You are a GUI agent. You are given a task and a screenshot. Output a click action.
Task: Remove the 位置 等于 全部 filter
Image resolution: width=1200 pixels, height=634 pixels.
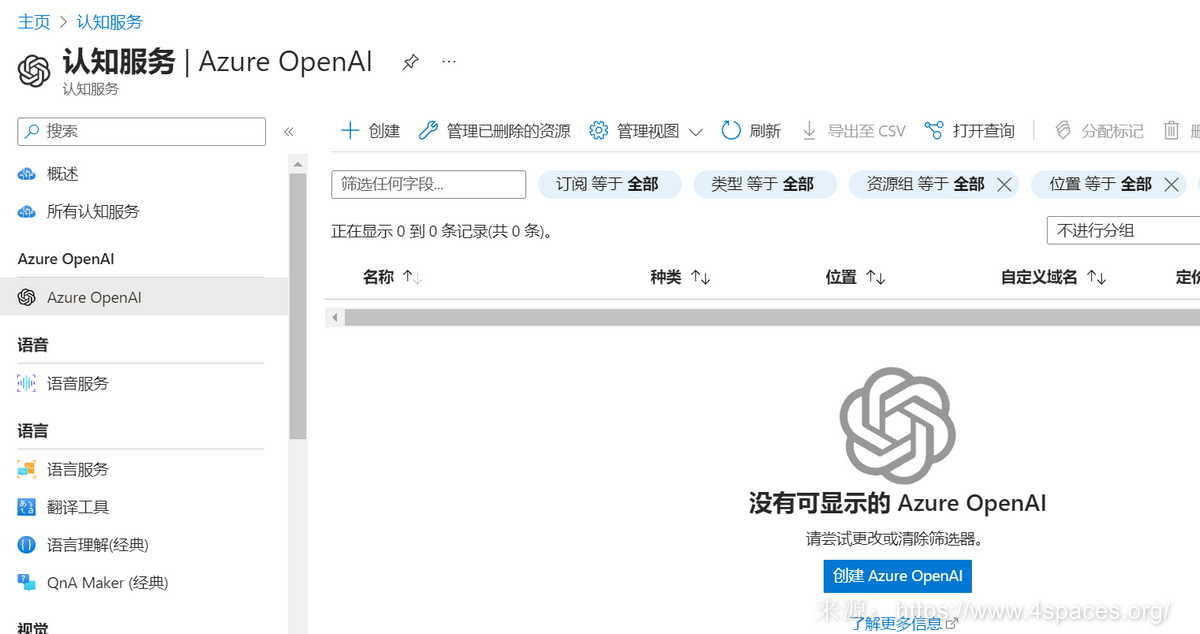click(1173, 184)
